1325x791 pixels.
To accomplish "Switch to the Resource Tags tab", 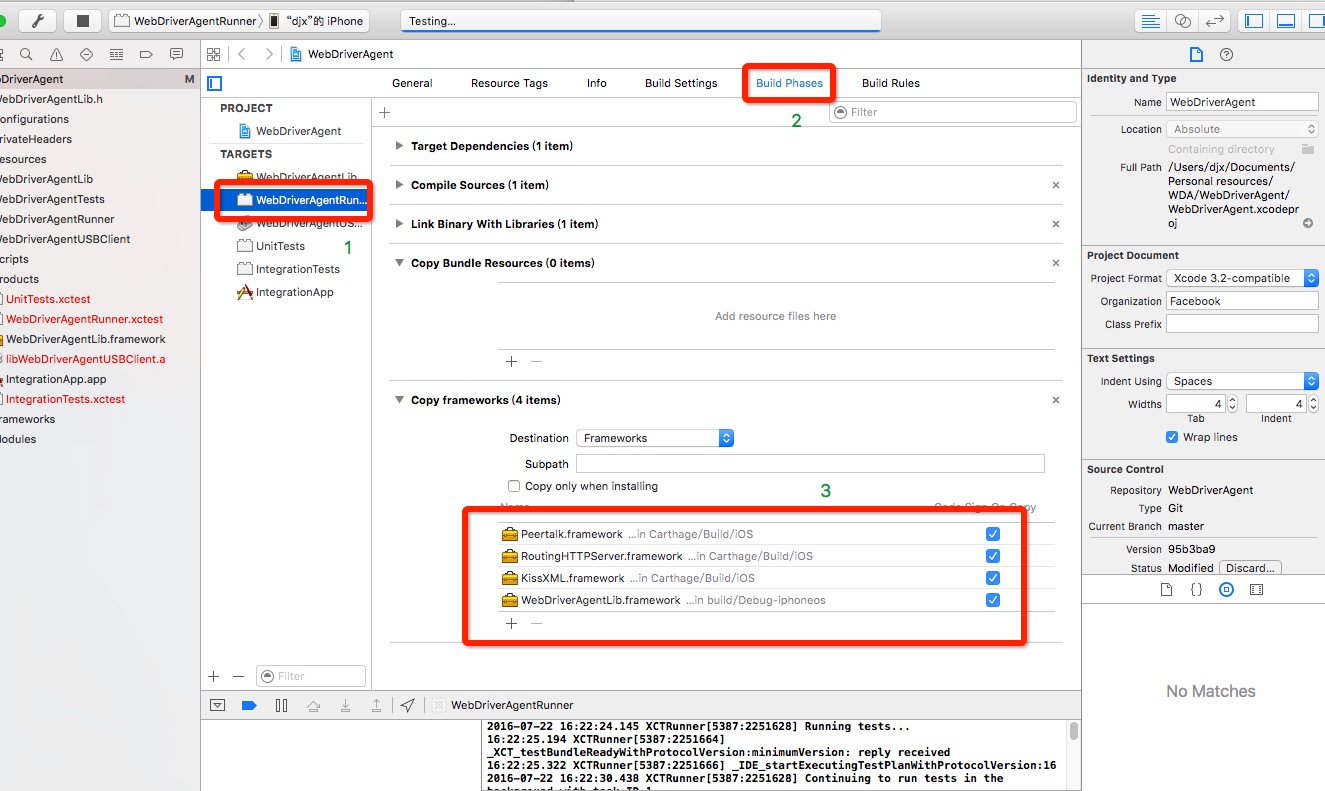I will tap(509, 83).
